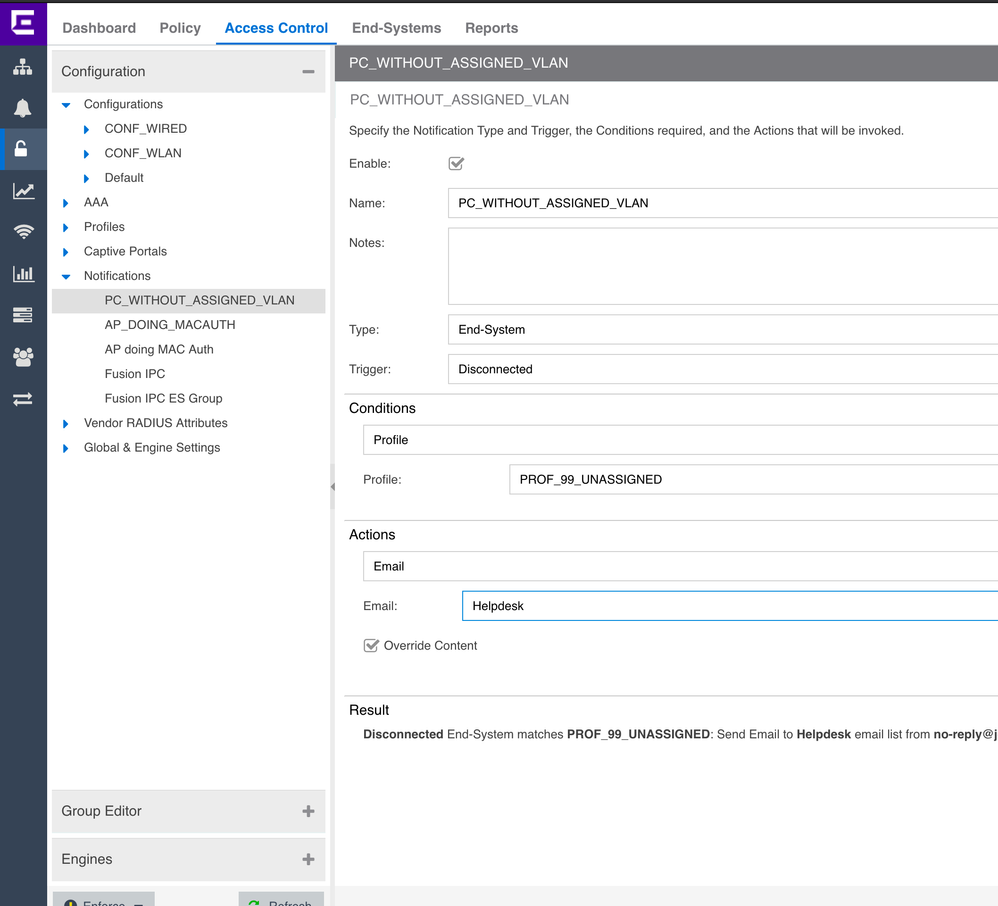Collapse the Notifications tree node
The width and height of the screenshot is (998, 906).
tap(66, 276)
